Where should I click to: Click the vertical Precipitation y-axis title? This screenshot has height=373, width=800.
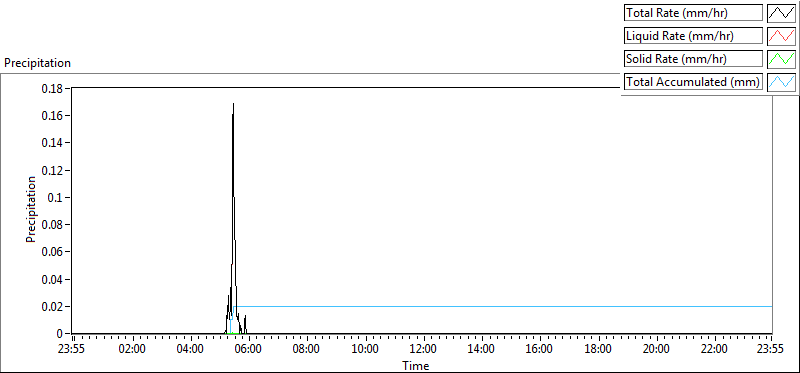click(x=31, y=209)
